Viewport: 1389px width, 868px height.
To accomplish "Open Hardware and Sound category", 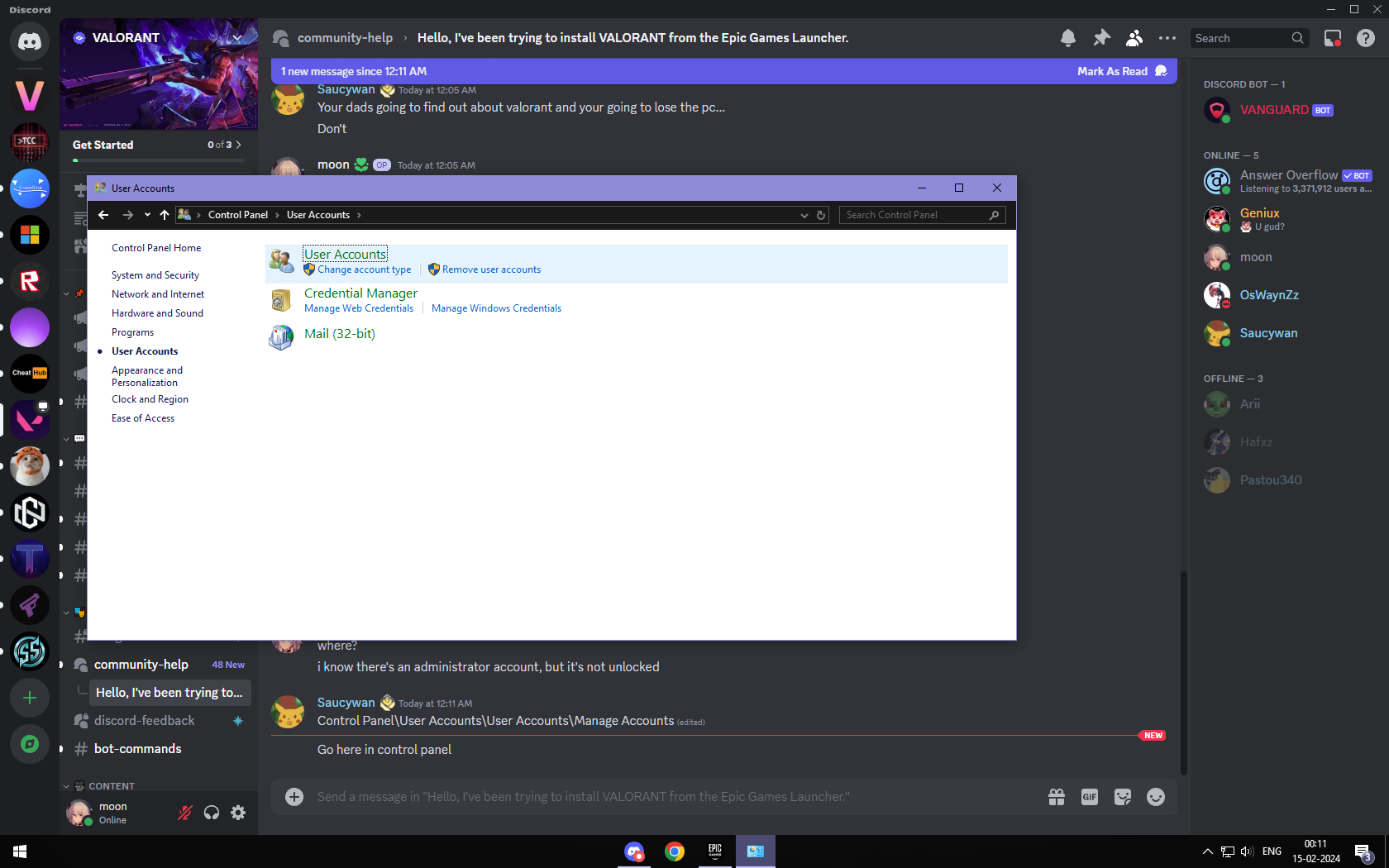I will coord(157,313).
